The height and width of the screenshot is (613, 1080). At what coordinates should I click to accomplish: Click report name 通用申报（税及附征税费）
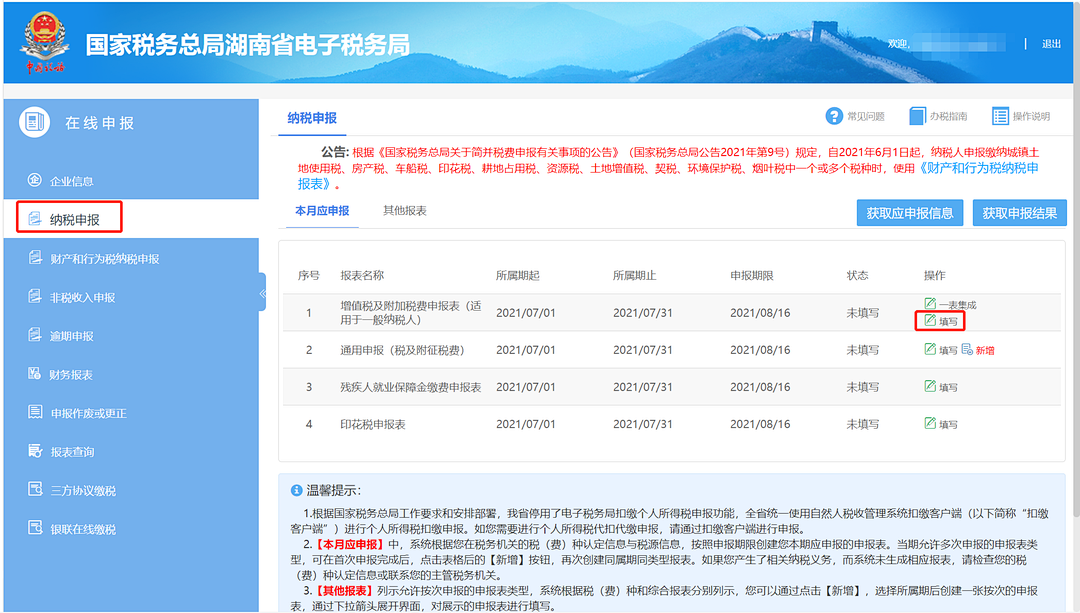402,350
